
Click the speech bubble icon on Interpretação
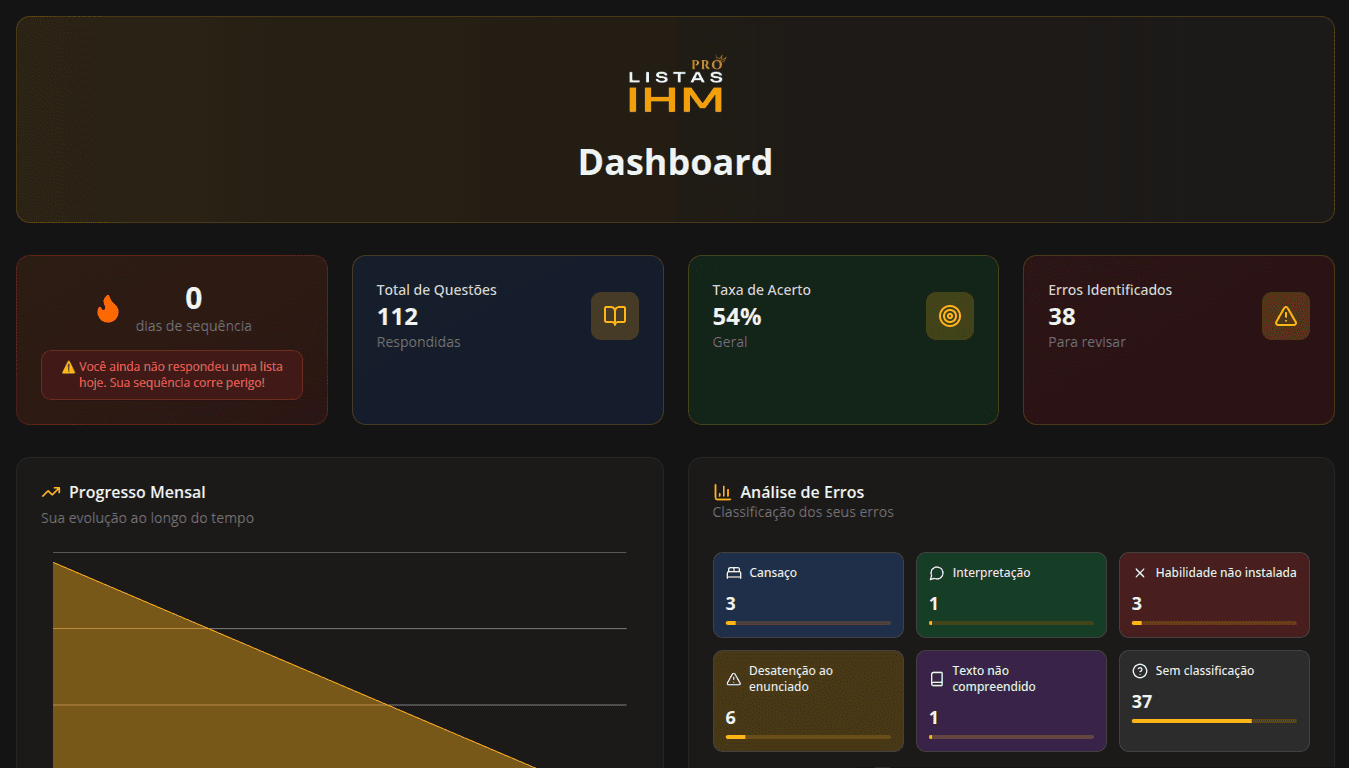(936, 572)
